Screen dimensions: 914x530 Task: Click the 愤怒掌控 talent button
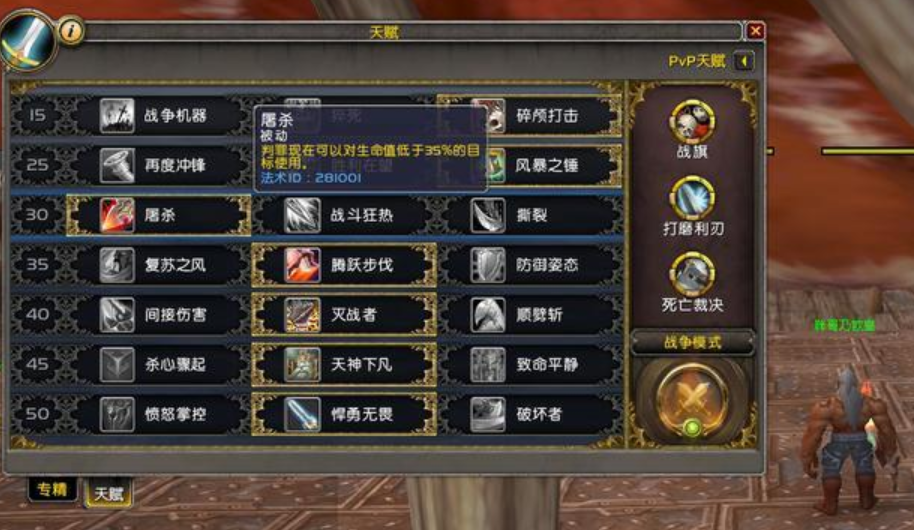point(159,414)
